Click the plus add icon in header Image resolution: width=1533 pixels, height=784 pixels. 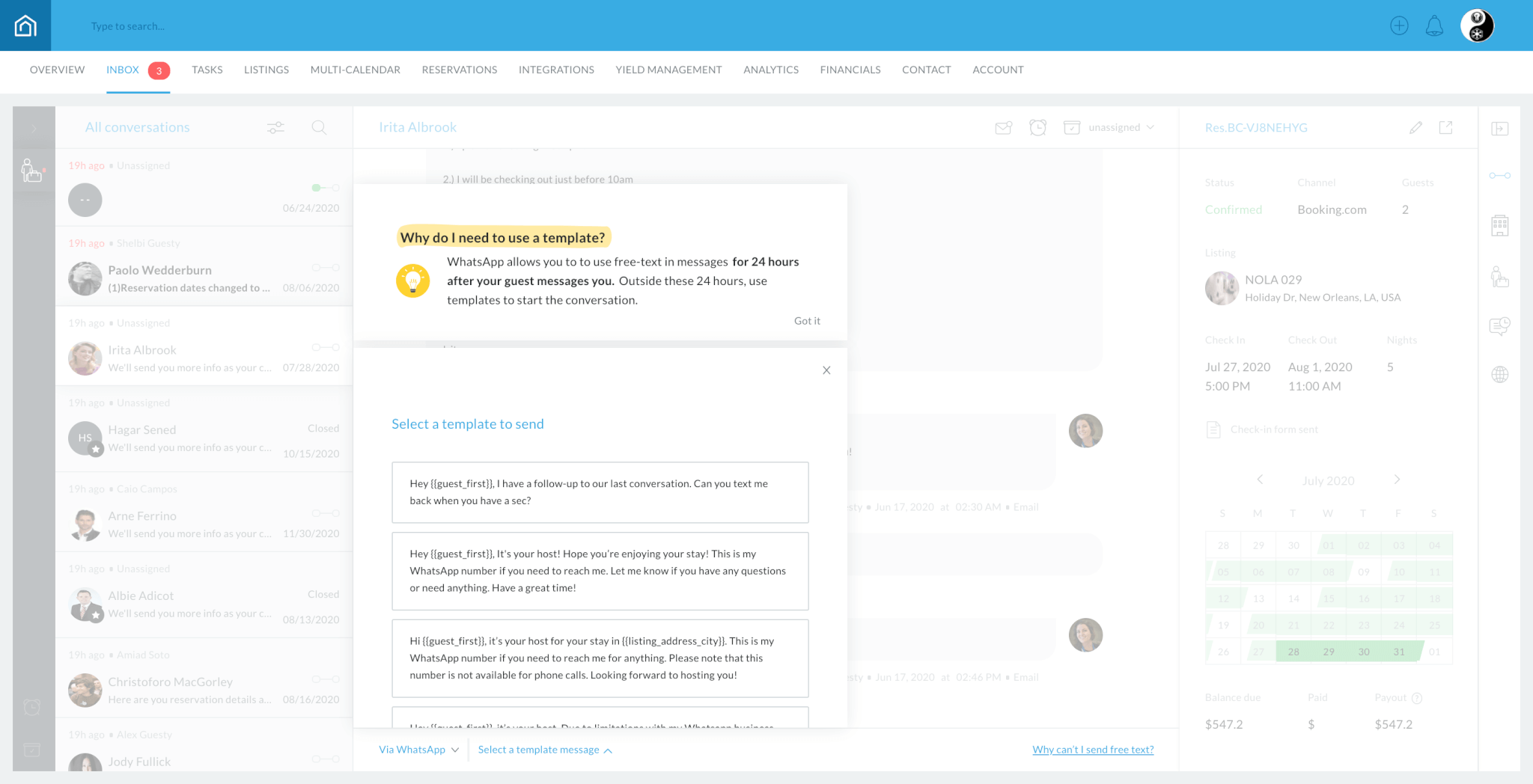tap(1399, 26)
